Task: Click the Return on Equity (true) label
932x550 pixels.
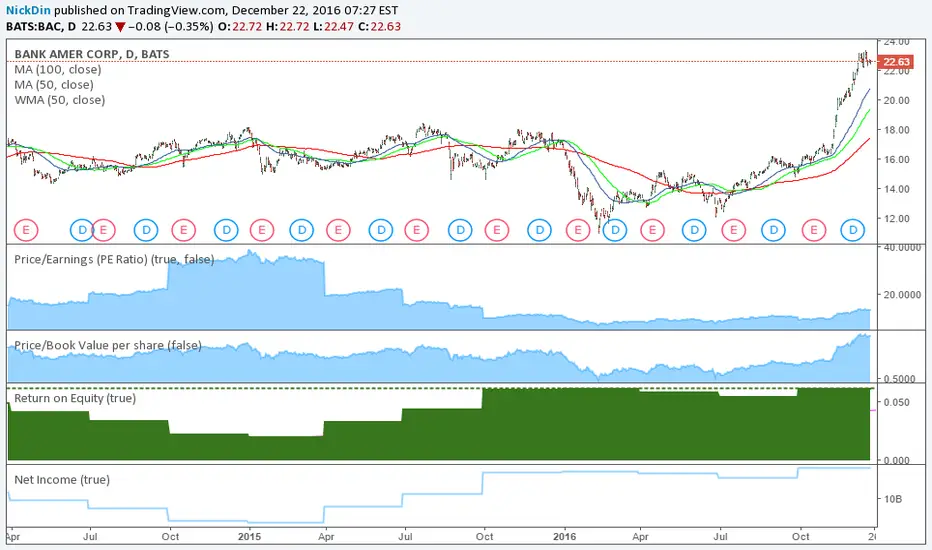Action: pyautogui.click(x=75, y=398)
